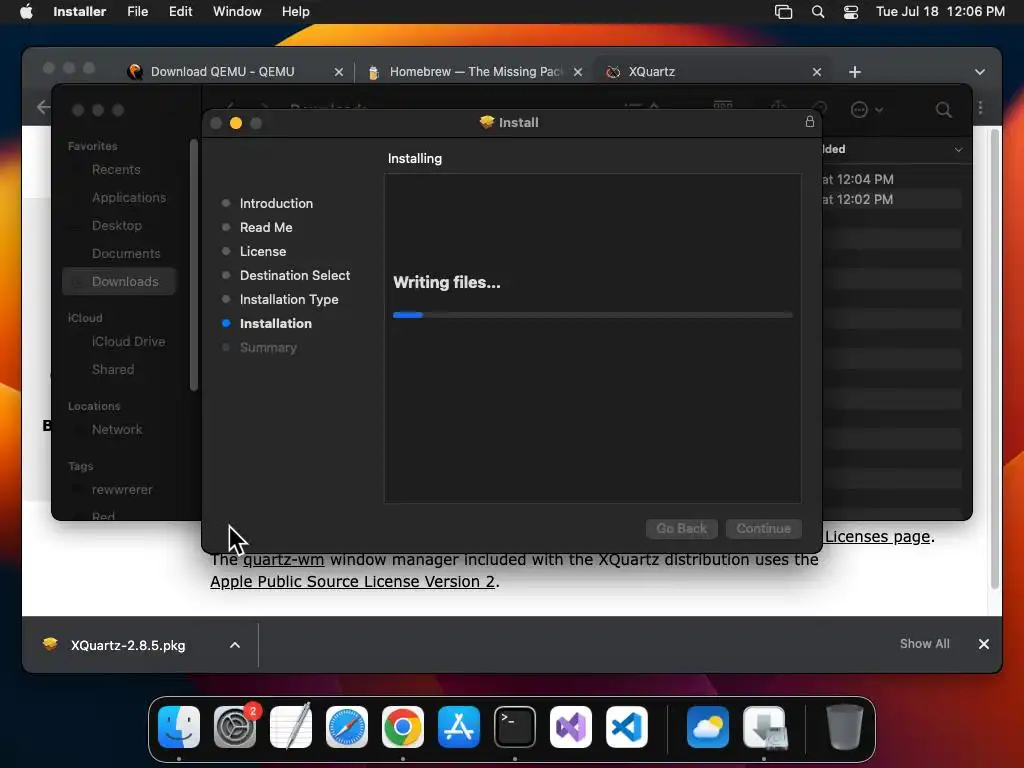Image resolution: width=1024 pixels, height=768 pixels.
Task: Open Finder from the Dock
Action: 179,727
